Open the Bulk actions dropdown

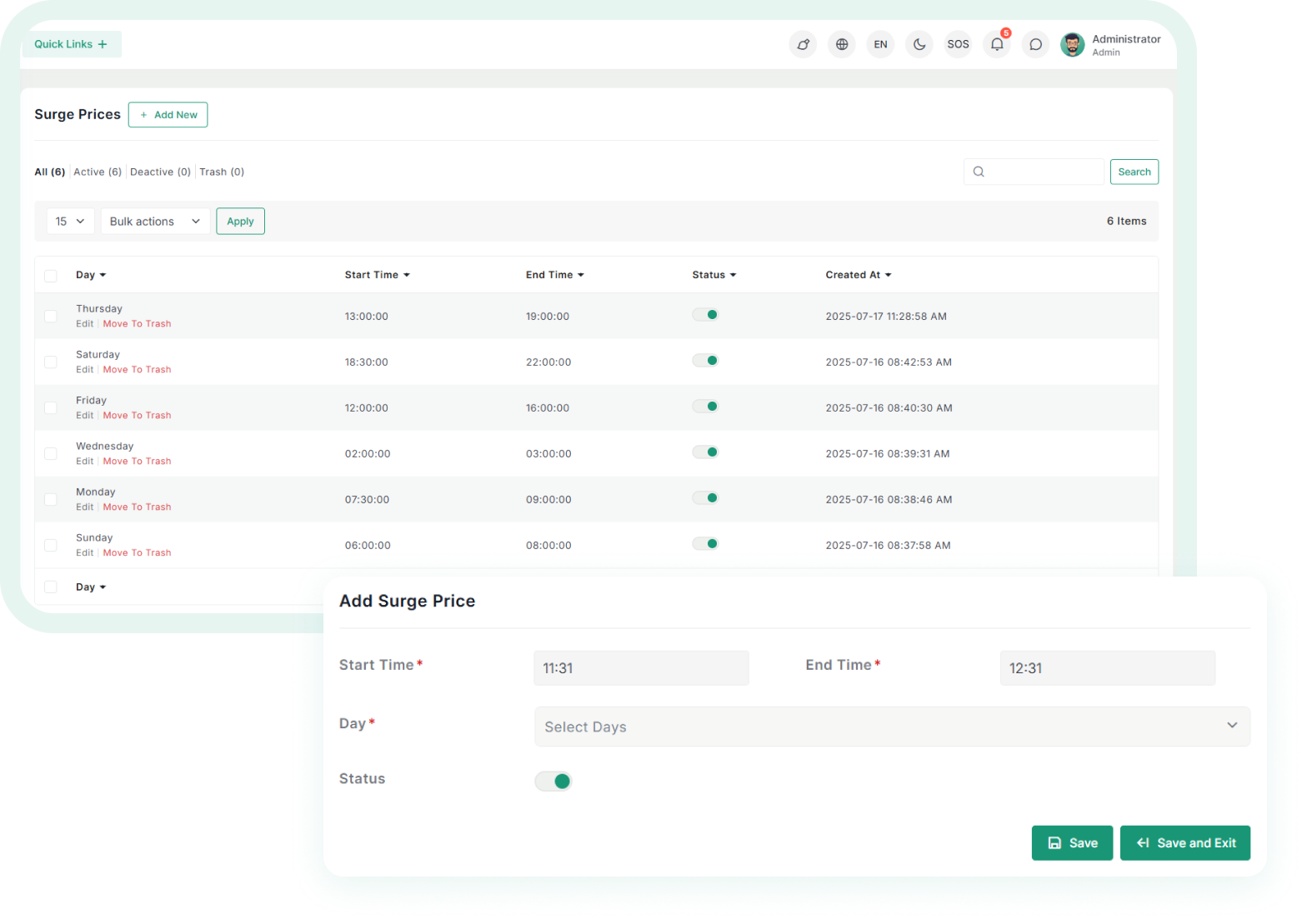coord(155,222)
